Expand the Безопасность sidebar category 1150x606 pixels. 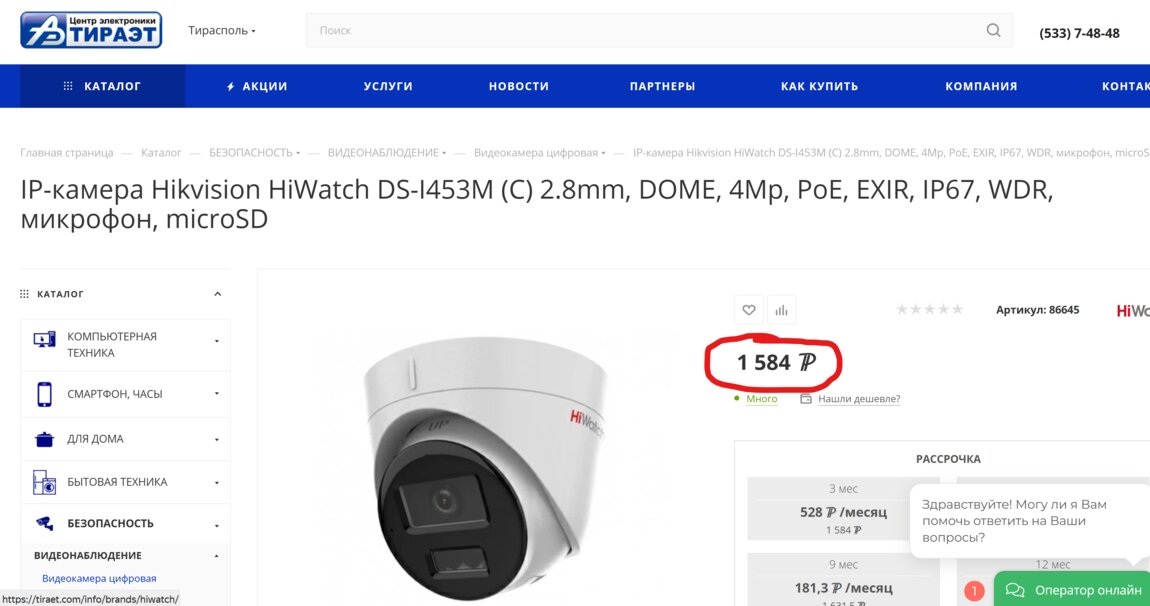pos(216,524)
